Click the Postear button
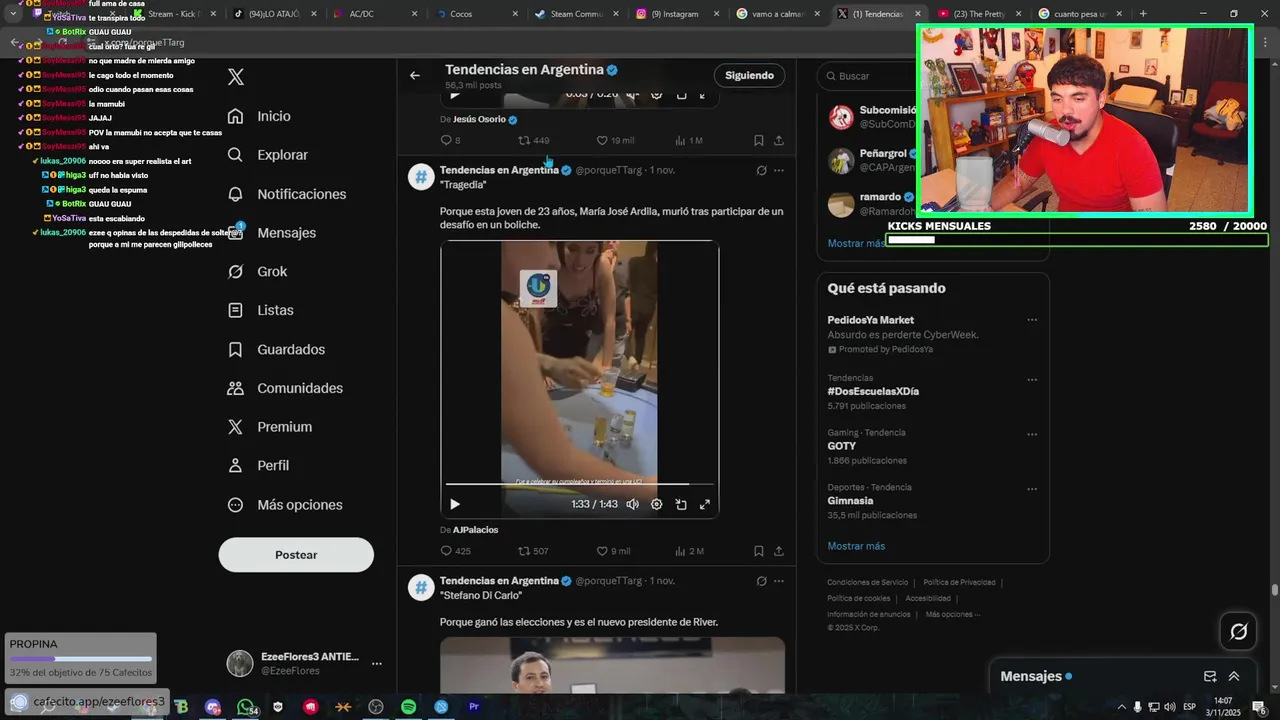The width and height of the screenshot is (1280, 720). (296, 555)
